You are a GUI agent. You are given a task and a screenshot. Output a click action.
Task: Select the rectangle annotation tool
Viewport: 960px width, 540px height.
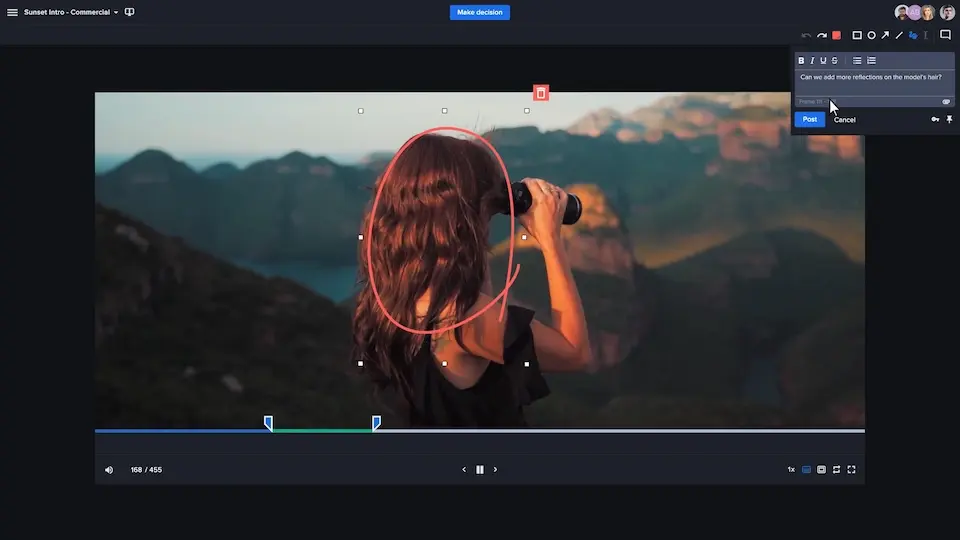(x=857, y=35)
